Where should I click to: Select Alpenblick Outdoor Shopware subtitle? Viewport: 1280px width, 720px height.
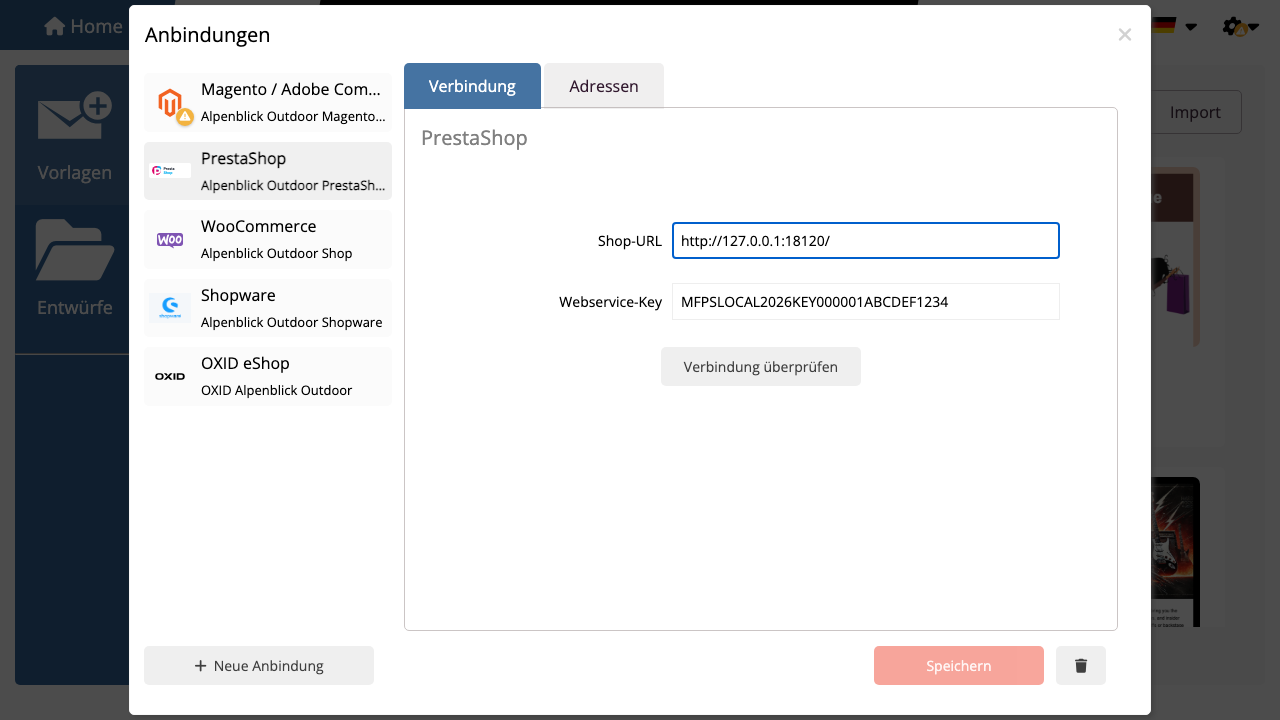(291, 322)
